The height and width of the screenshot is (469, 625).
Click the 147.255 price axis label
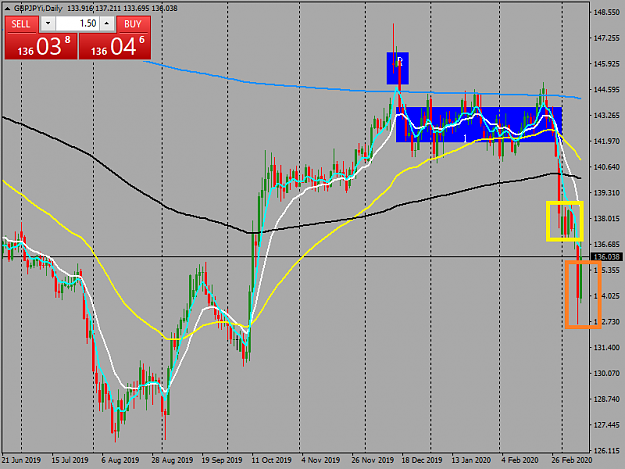(x=607, y=38)
